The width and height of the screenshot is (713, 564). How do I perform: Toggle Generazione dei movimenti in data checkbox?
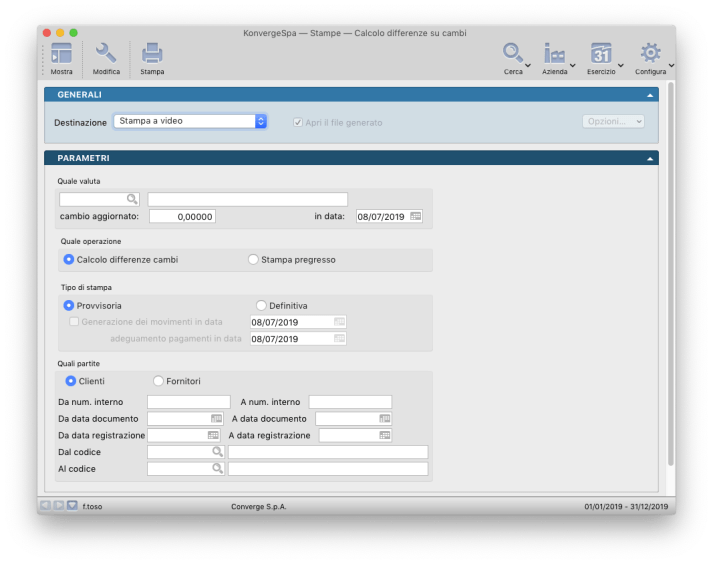(74, 322)
